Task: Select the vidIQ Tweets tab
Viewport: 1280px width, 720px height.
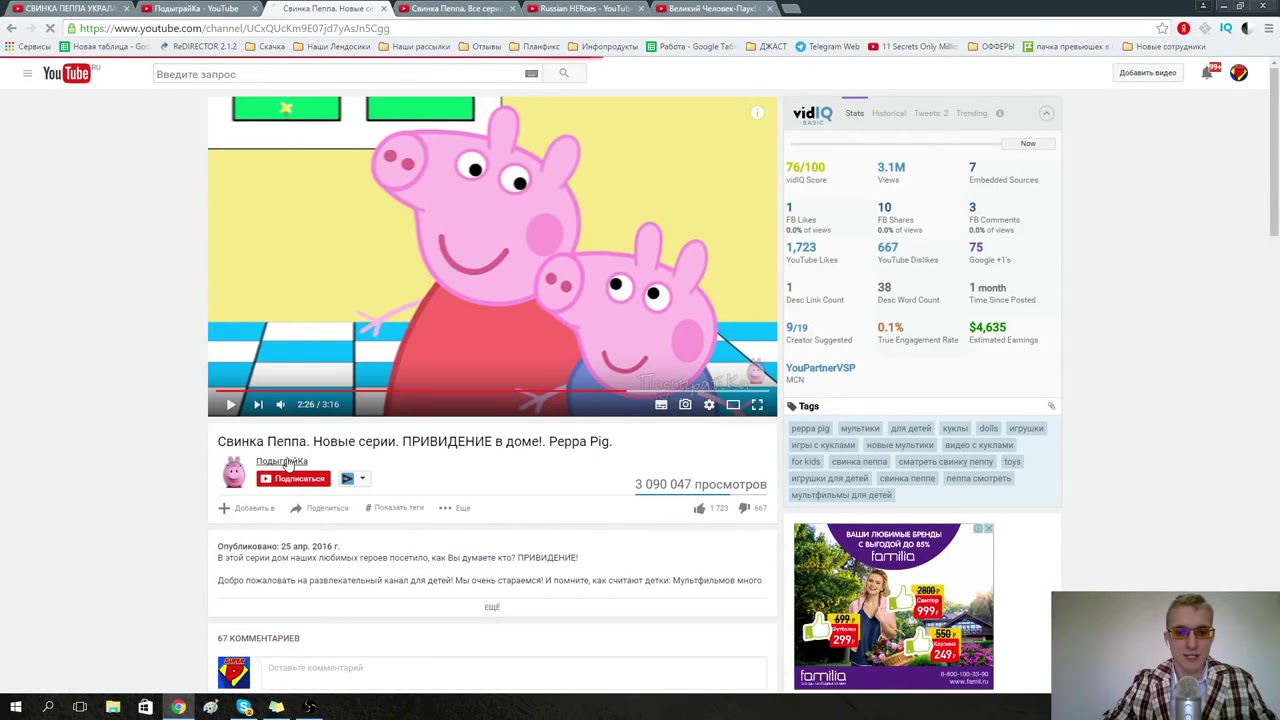Action: (931, 113)
